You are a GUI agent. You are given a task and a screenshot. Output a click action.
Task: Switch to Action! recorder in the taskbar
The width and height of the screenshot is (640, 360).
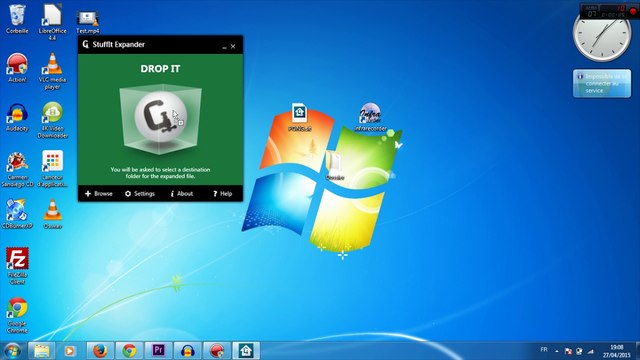pos(217,351)
